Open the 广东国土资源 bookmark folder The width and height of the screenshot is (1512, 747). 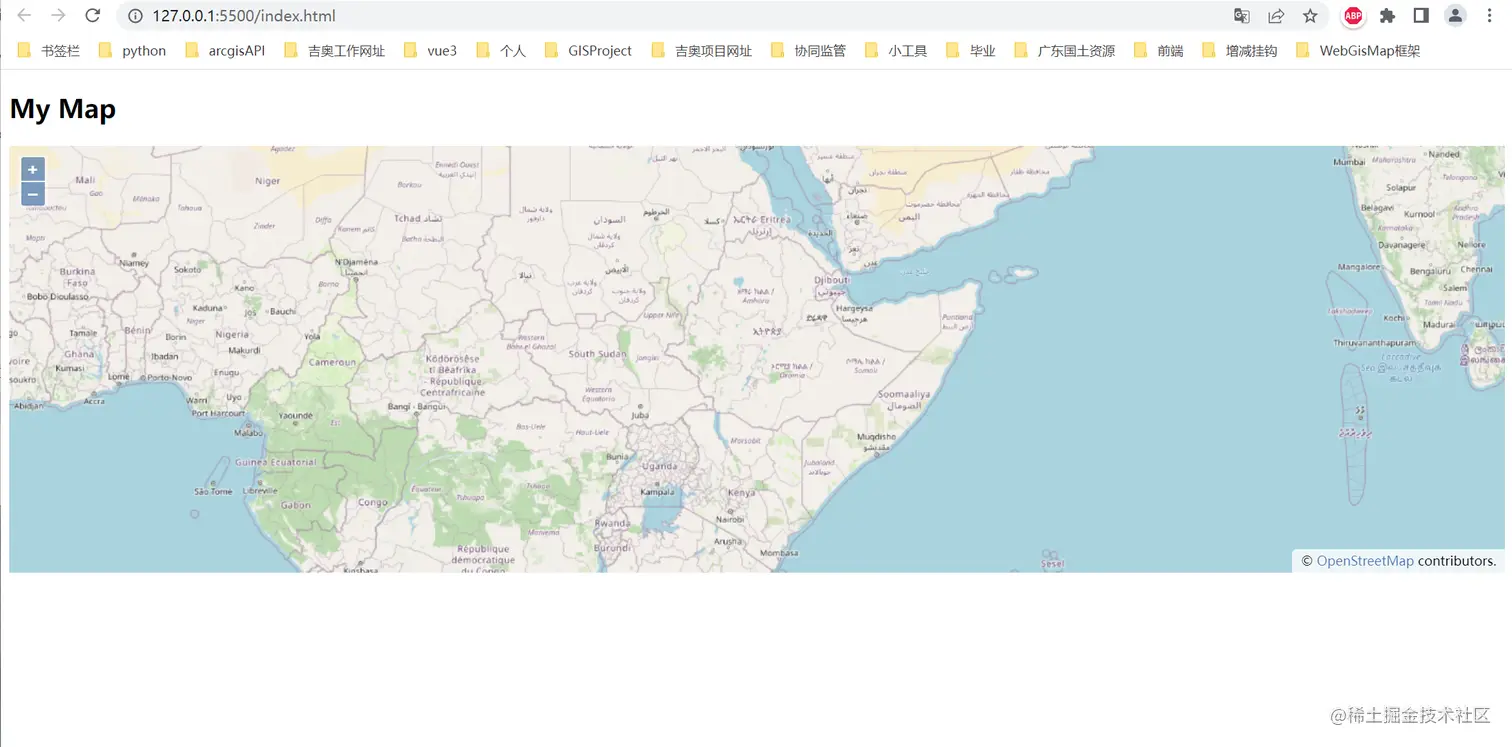coord(1064,51)
